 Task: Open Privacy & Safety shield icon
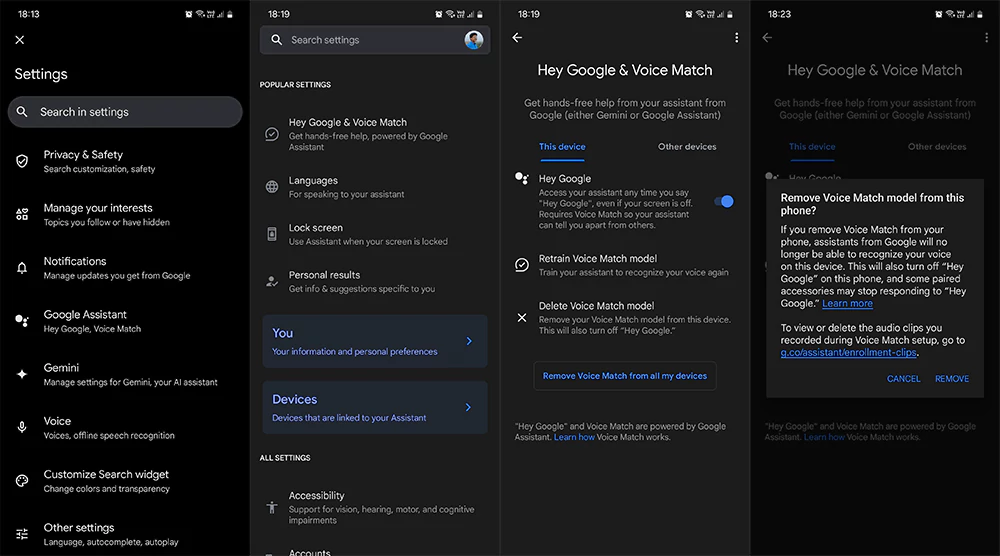(22, 161)
